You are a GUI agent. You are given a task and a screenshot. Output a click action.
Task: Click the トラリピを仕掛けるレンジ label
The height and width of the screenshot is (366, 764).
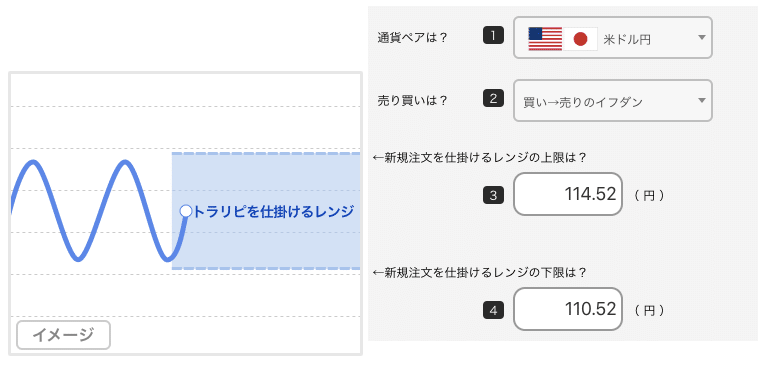coord(273,212)
